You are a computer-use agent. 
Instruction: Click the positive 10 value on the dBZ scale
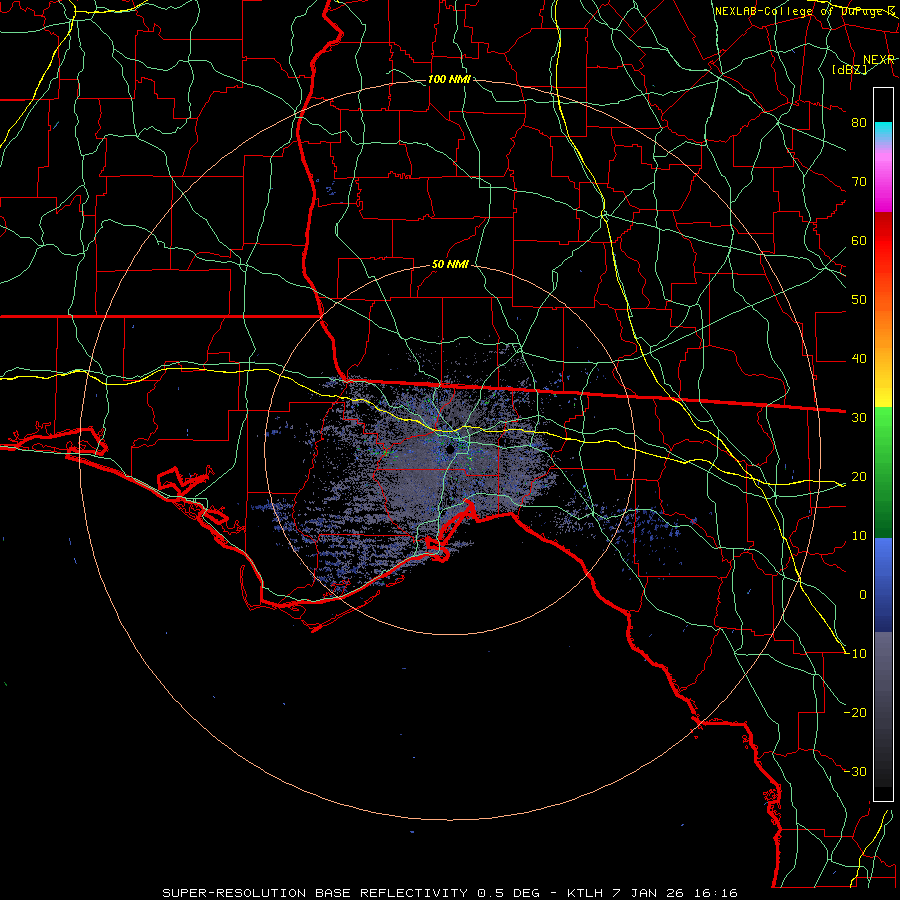click(859, 536)
